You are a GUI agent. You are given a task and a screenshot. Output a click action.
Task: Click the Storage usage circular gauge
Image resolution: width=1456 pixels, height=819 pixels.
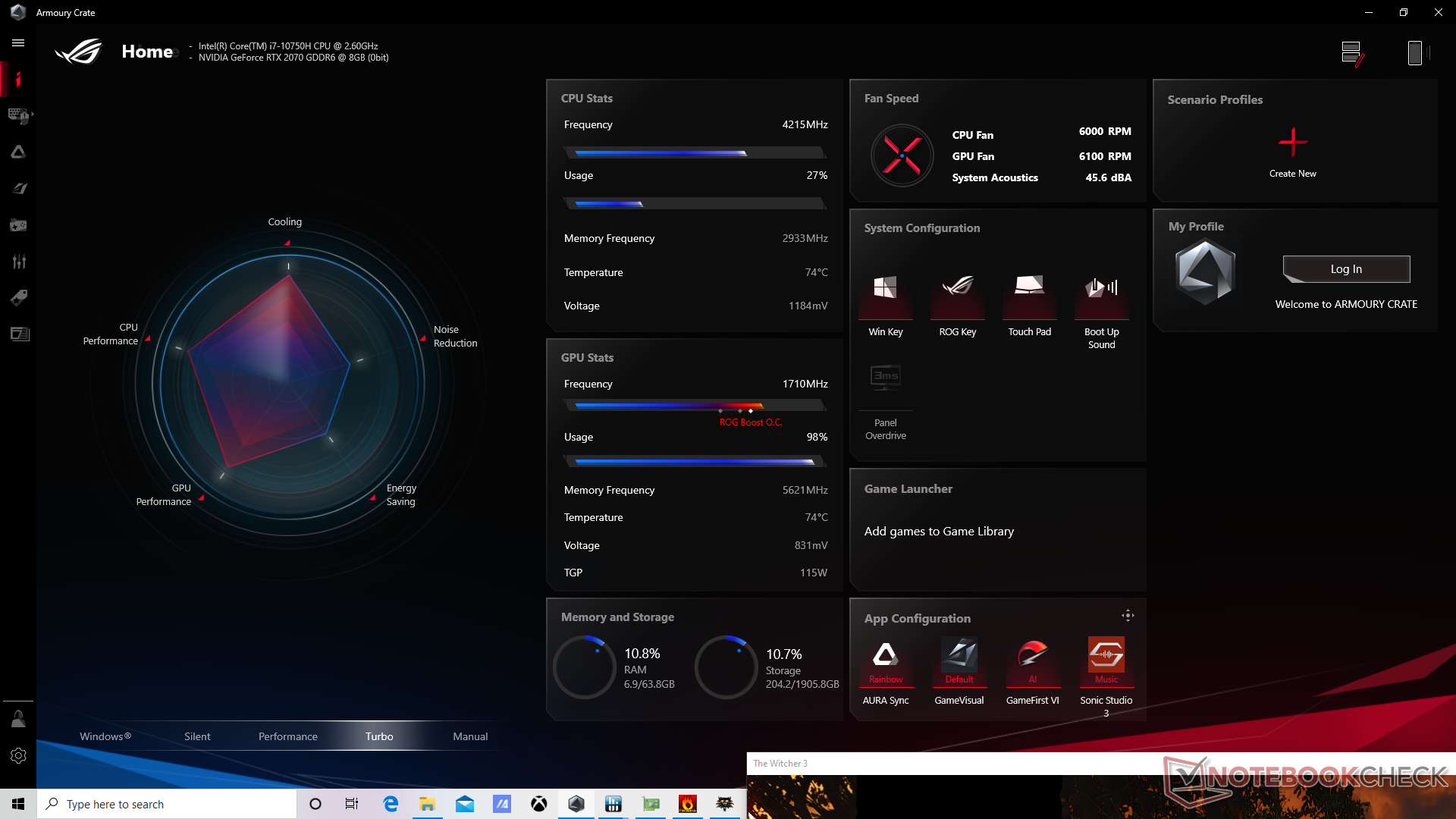tap(726, 667)
